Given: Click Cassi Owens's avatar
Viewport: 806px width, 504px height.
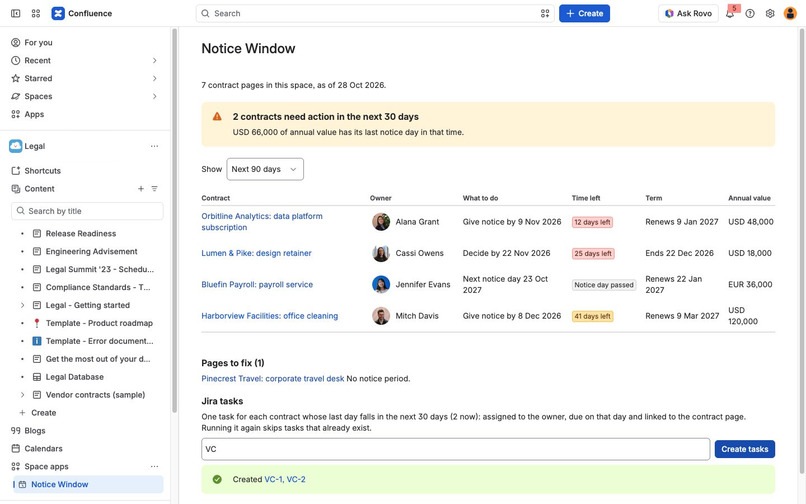Looking at the screenshot, I should (x=381, y=253).
